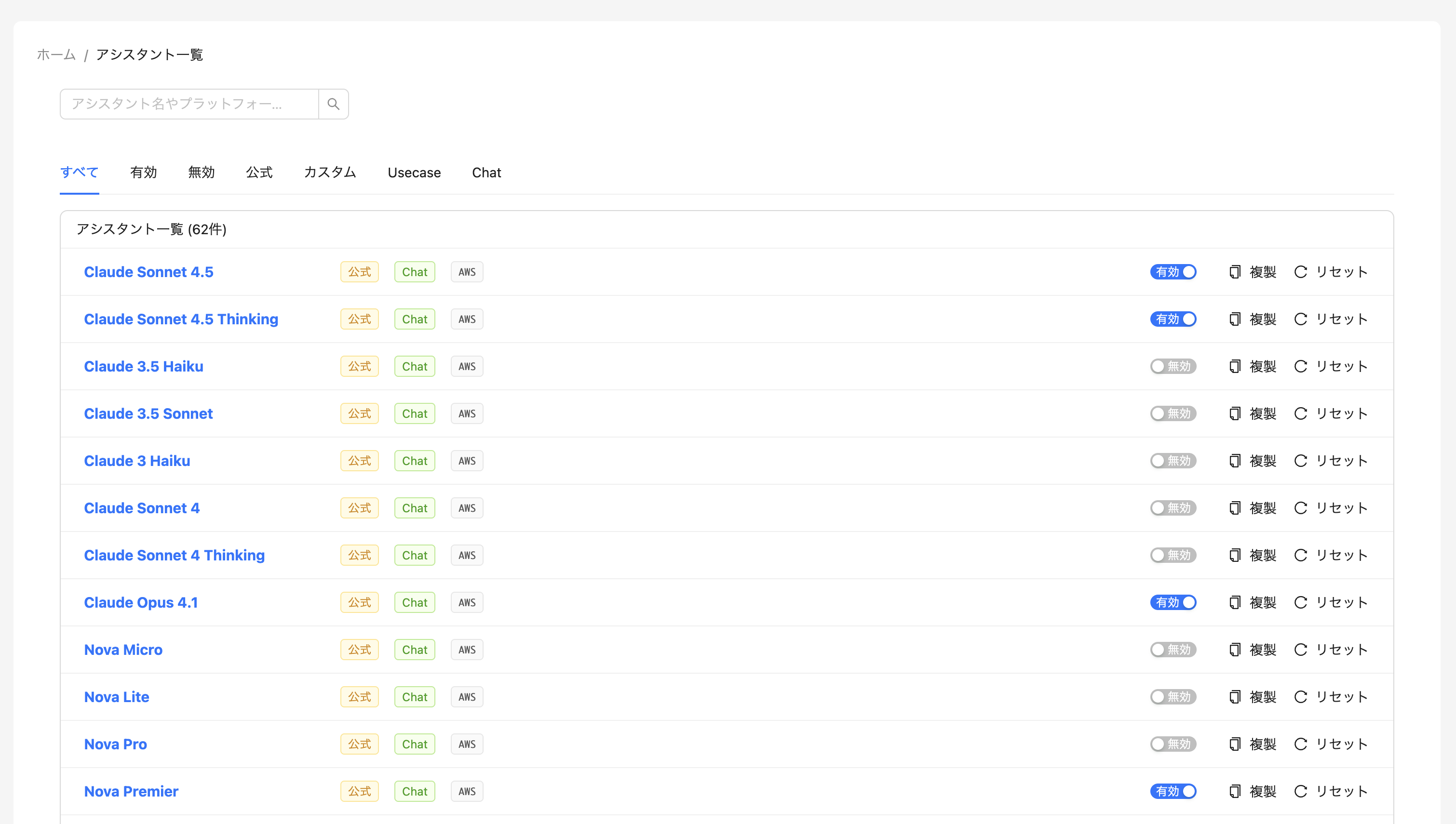Image resolution: width=1456 pixels, height=824 pixels.
Task: Switch to the Usecase tab
Action: (415, 173)
